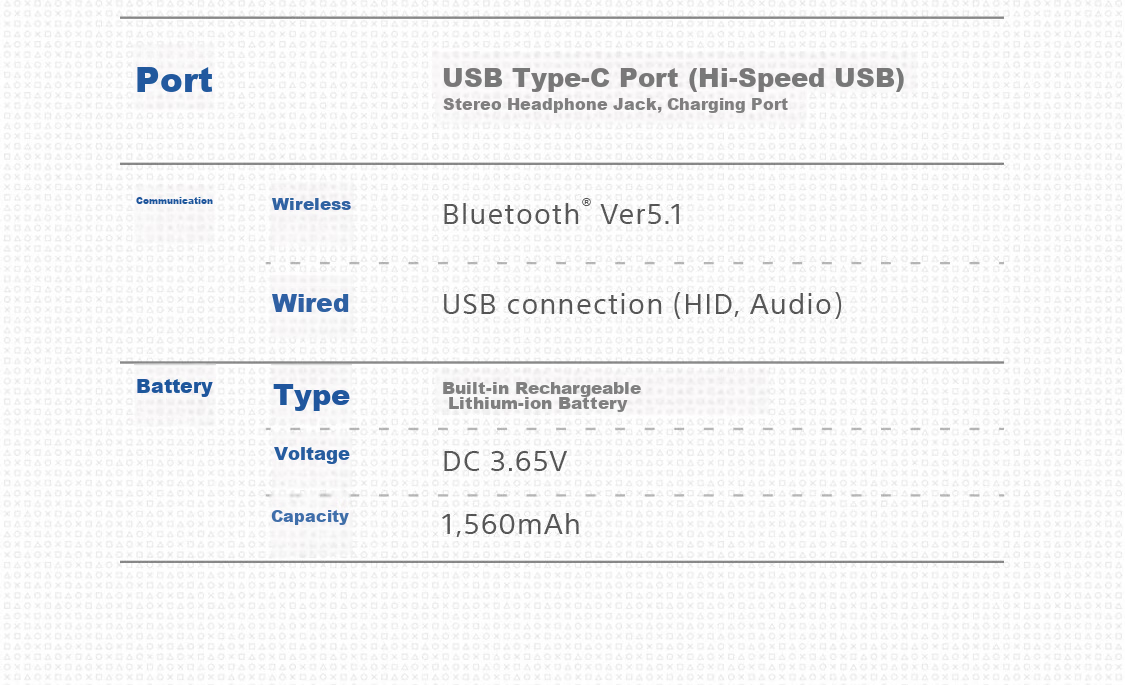The height and width of the screenshot is (685, 1125).
Task: Select the "Voltage" row label
Action: (311, 454)
